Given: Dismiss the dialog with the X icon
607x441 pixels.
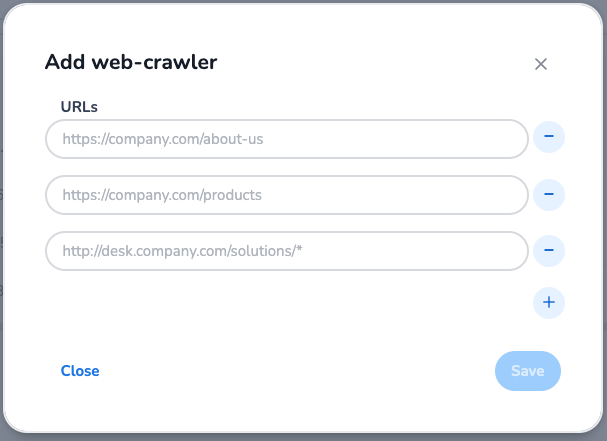Looking at the screenshot, I should pos(541,64).
